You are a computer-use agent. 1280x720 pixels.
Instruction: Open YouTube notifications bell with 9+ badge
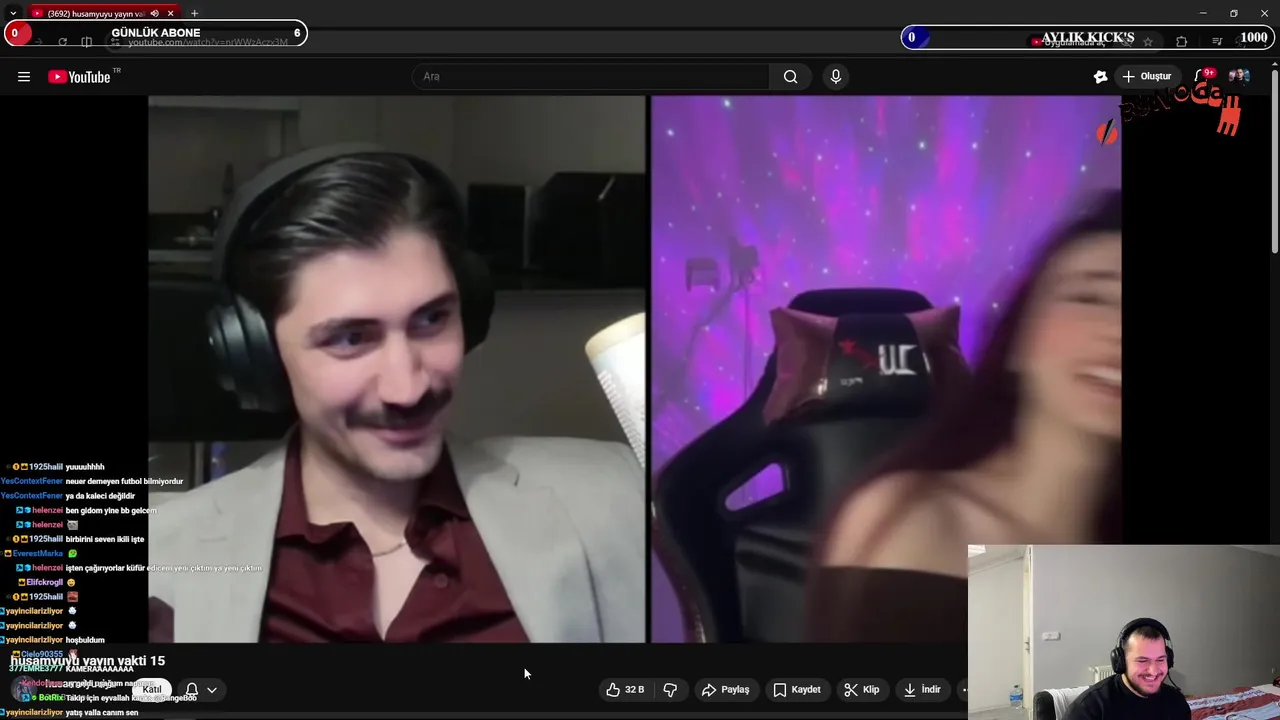(1202, 77)
